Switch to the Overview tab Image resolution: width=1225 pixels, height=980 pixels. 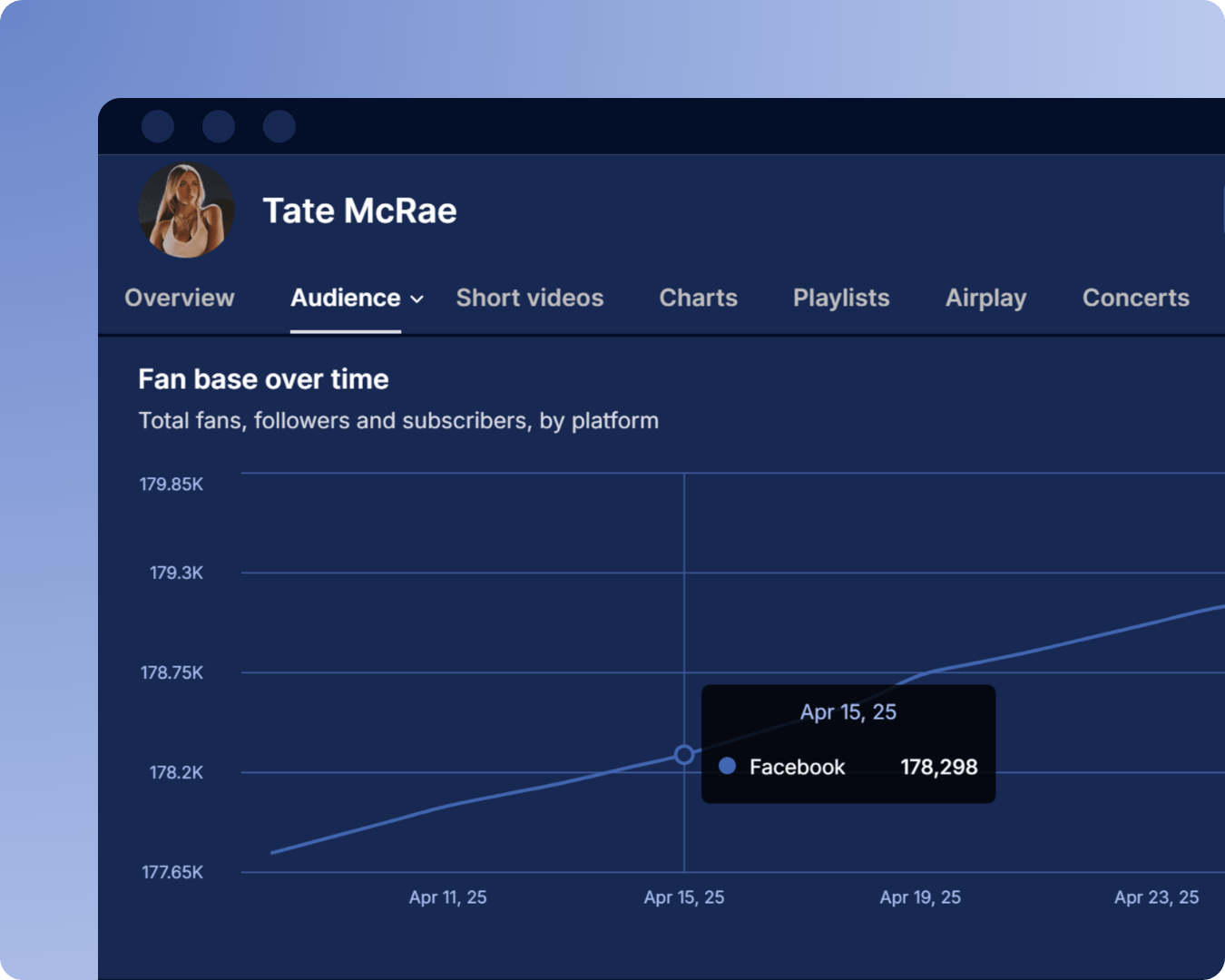(x=180, y=298)
